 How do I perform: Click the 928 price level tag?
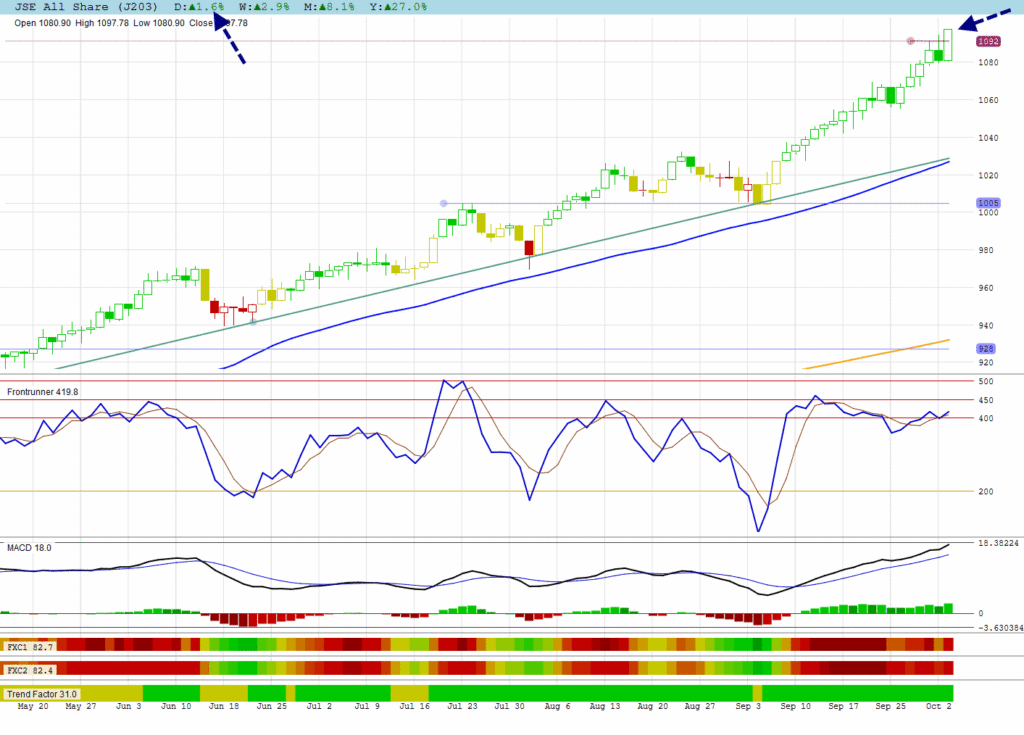pyautogui.click(x=986, y=349)
